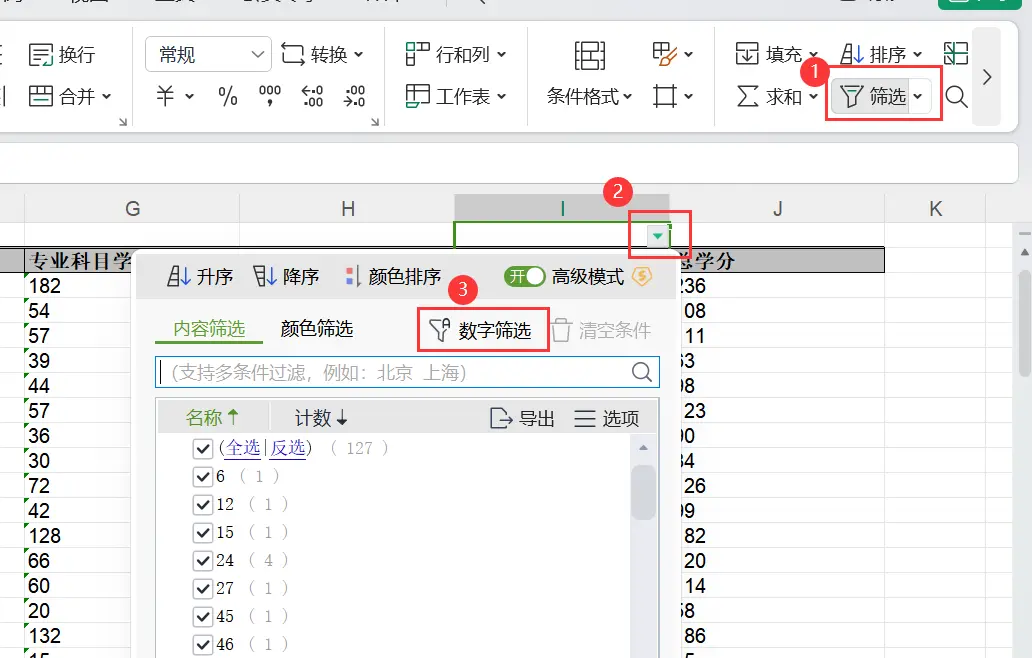Open the number format dialog launcher

pos(375,122)
